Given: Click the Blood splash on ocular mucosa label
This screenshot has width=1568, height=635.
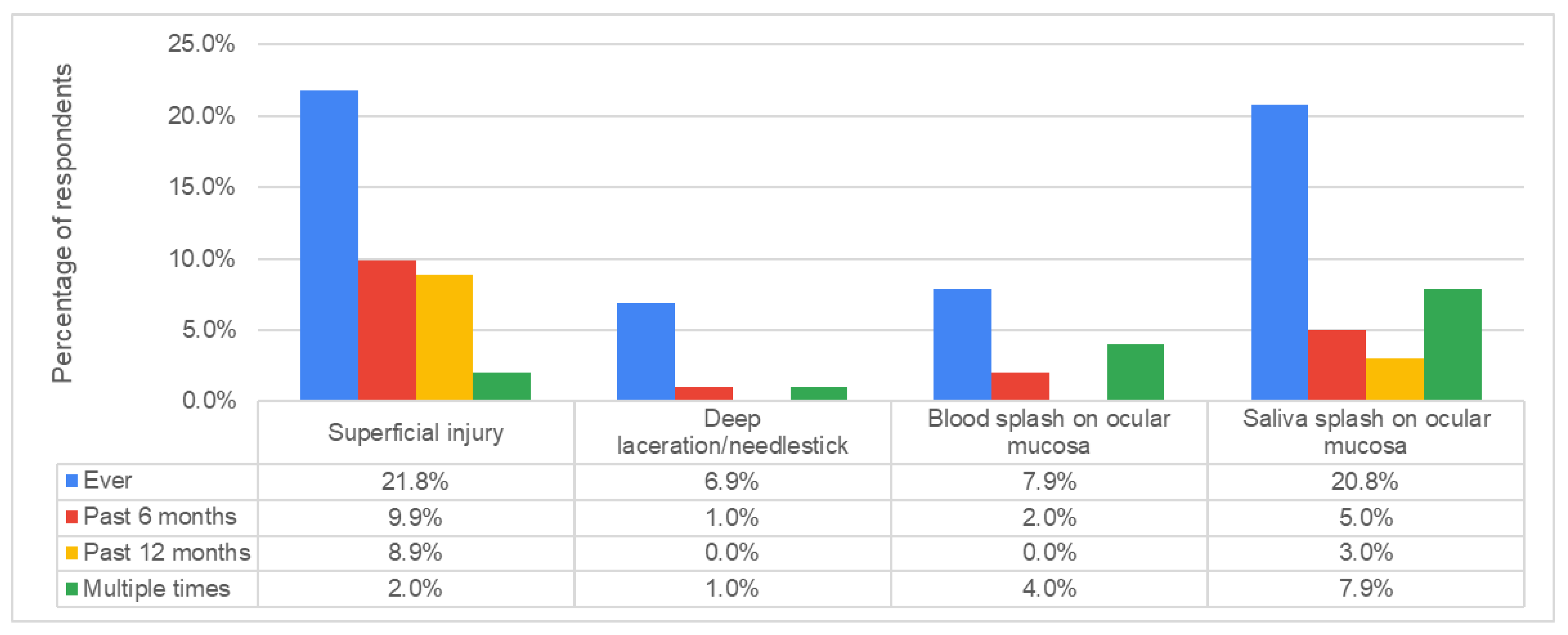Looking at the screenshot, I should pos(1049,432).
